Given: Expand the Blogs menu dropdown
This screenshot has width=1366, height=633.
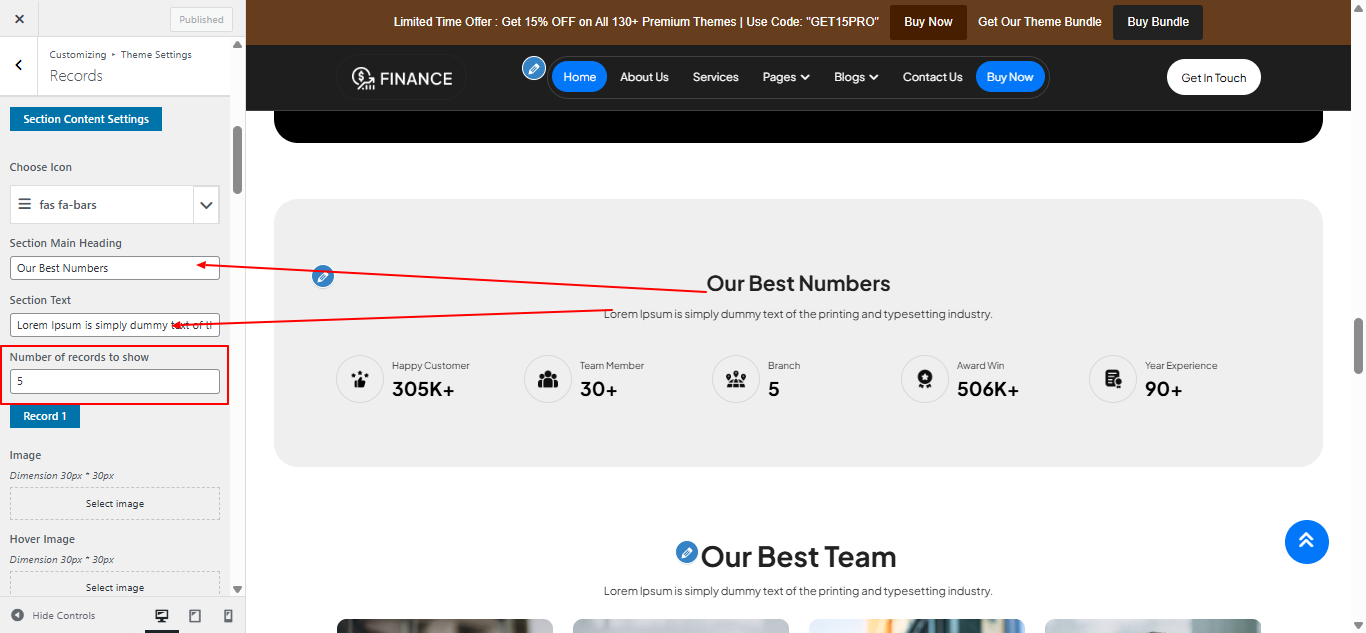Looking at the screenshot, I should [856, 77].
